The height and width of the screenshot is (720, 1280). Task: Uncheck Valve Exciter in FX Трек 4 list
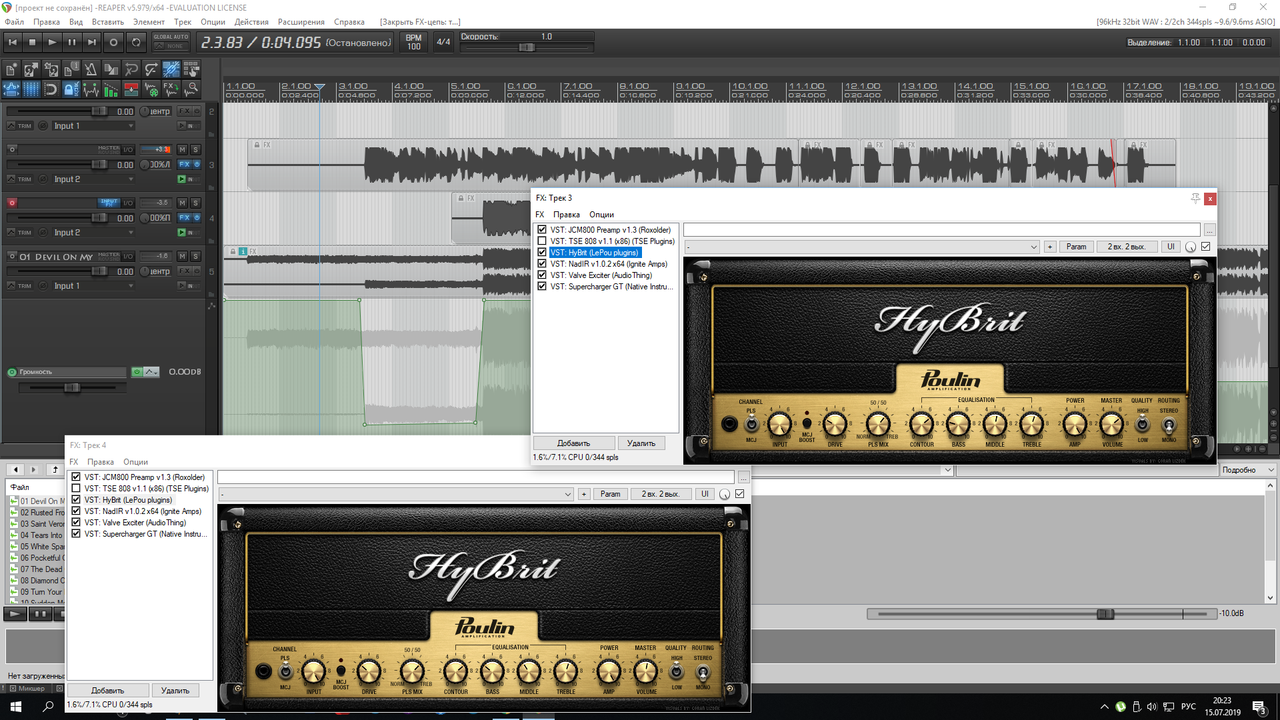[76, 522]
